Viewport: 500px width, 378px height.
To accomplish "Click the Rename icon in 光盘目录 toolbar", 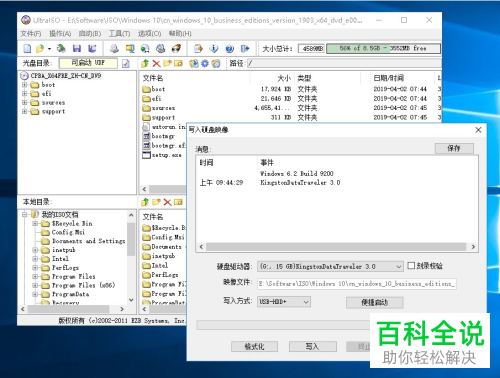I will point(179,63).
